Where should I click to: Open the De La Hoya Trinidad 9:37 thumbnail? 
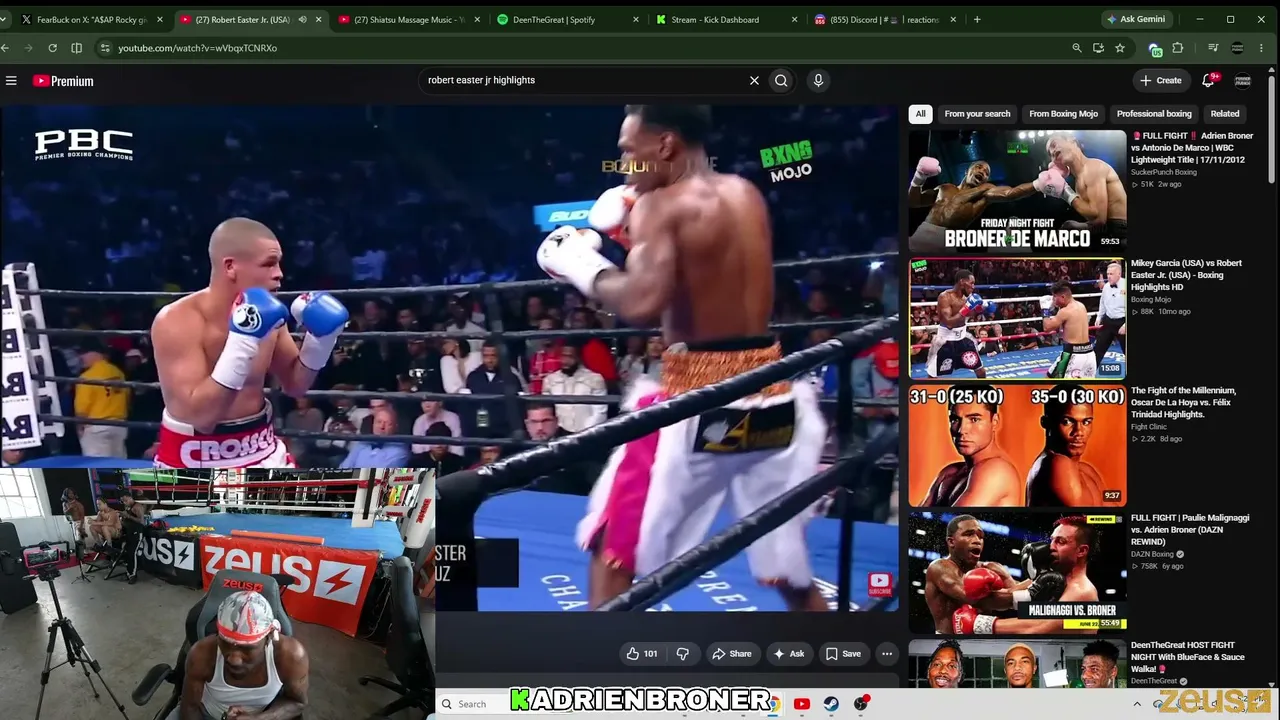click(x=1017, y=446)
